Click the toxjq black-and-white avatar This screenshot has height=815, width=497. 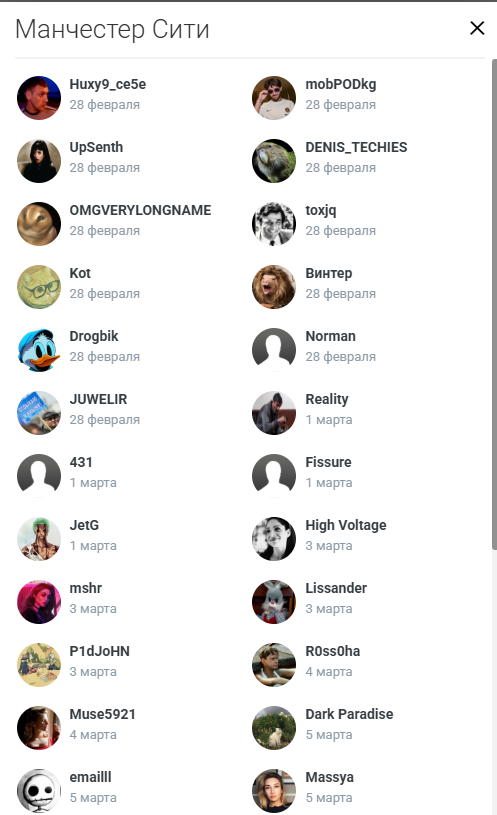(274, 224)
